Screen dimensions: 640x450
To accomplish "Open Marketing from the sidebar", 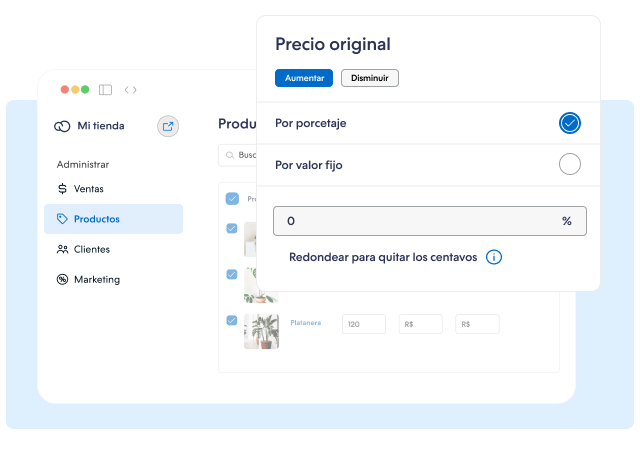I will click(96, 279).
